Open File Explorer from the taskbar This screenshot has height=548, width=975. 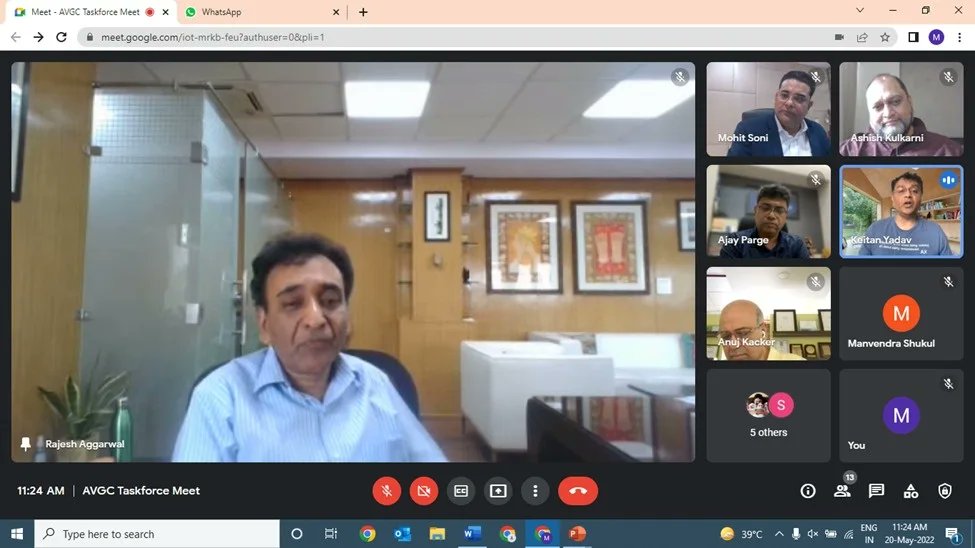(437, 534)
